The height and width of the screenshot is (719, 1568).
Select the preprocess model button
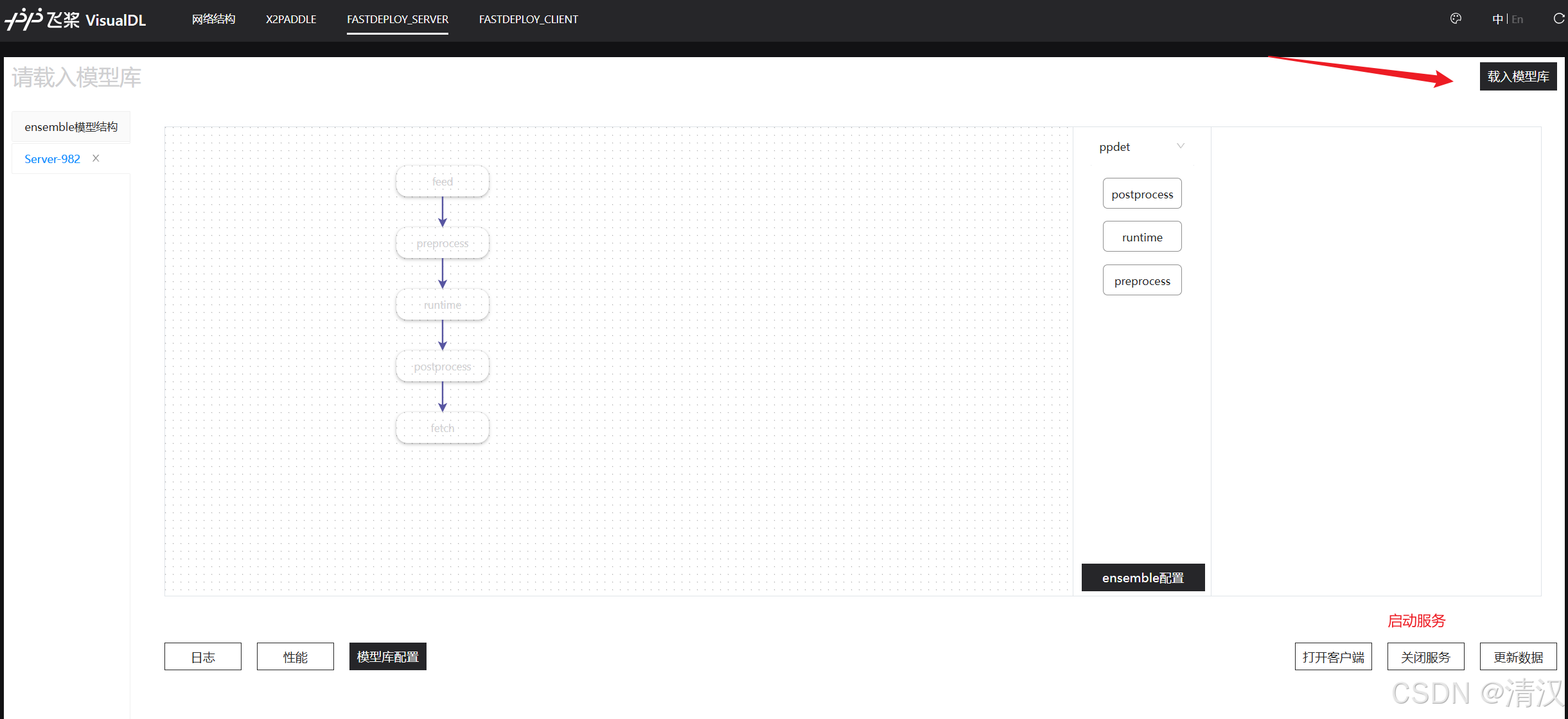point(1142,281)
